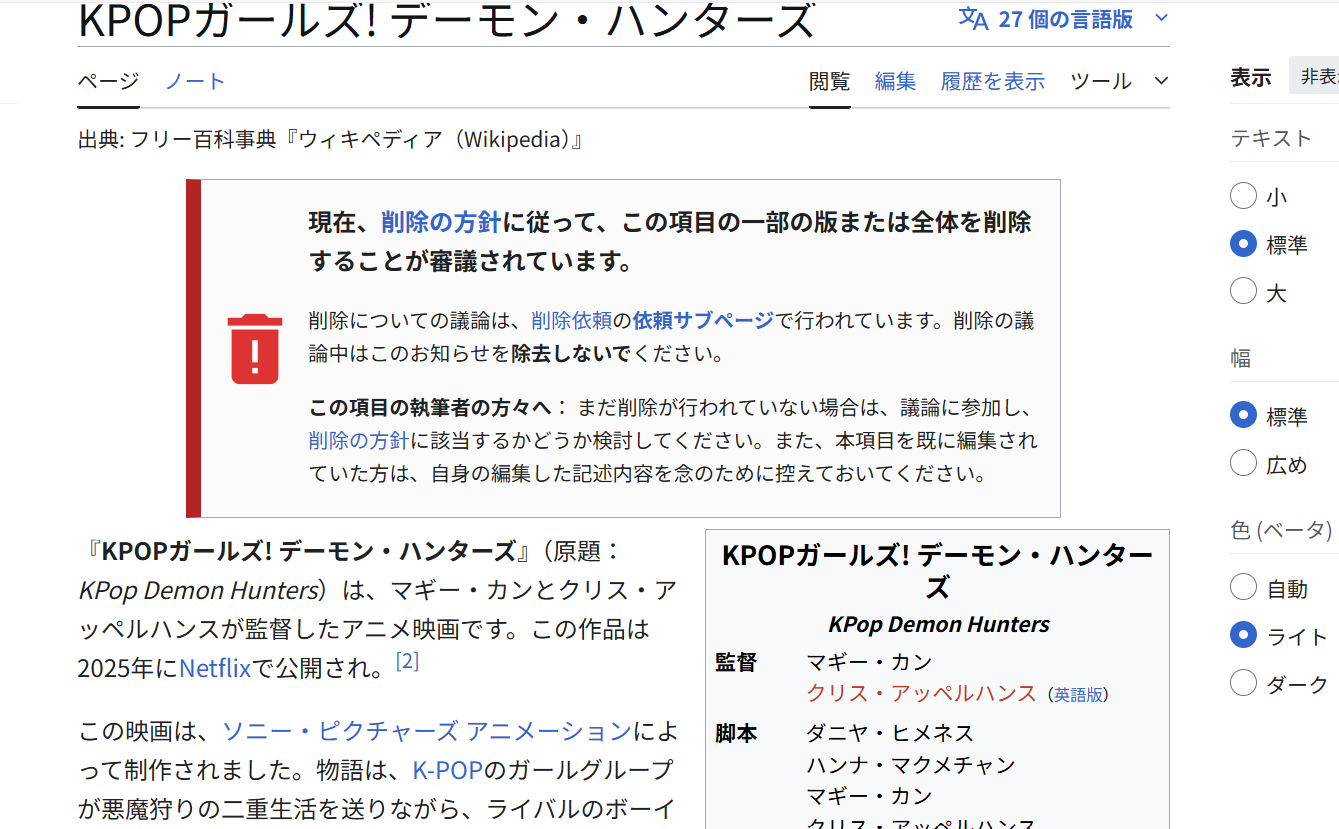Click the red trash deletion warning icon

pos(255,349)
